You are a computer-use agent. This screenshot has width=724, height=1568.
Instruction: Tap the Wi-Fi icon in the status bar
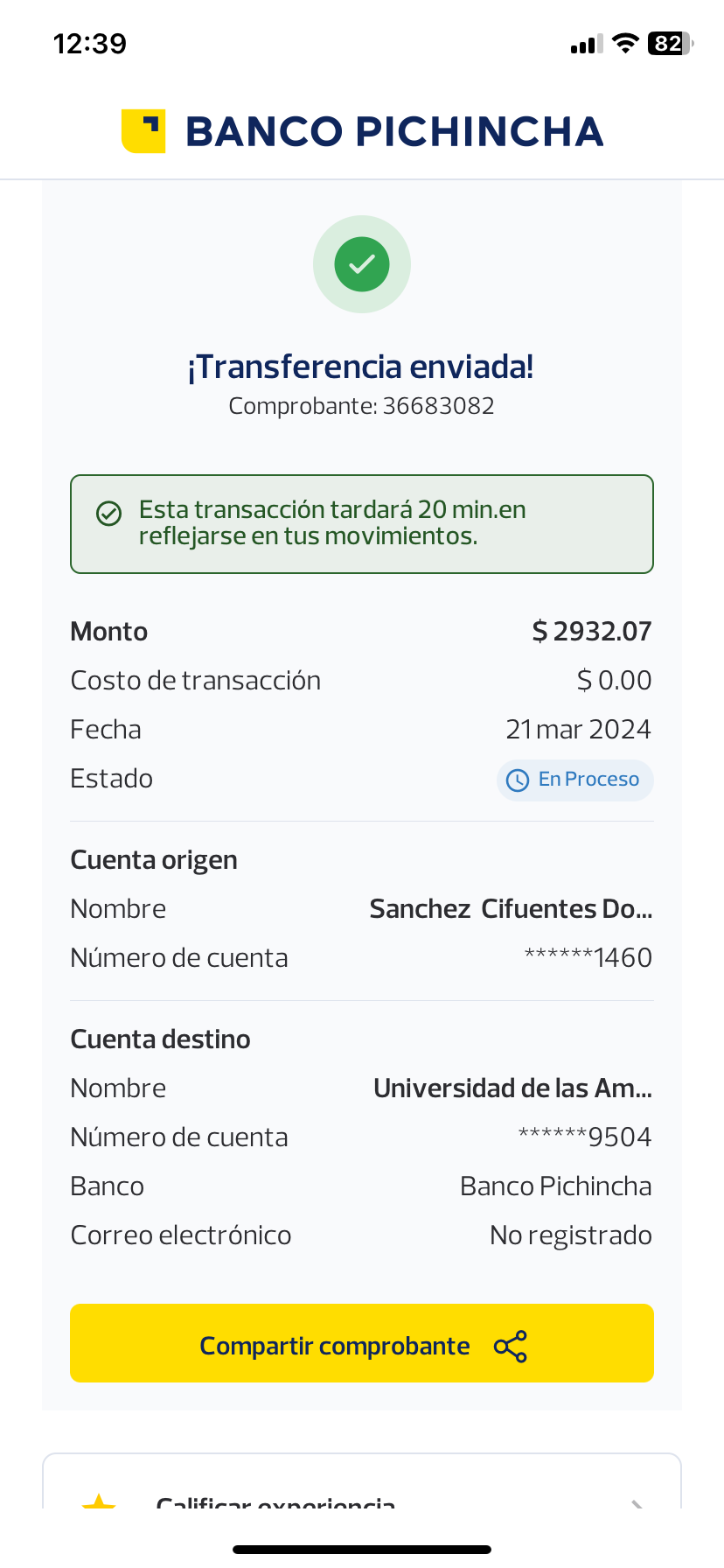pyautogui.click(x=625, y=44)
